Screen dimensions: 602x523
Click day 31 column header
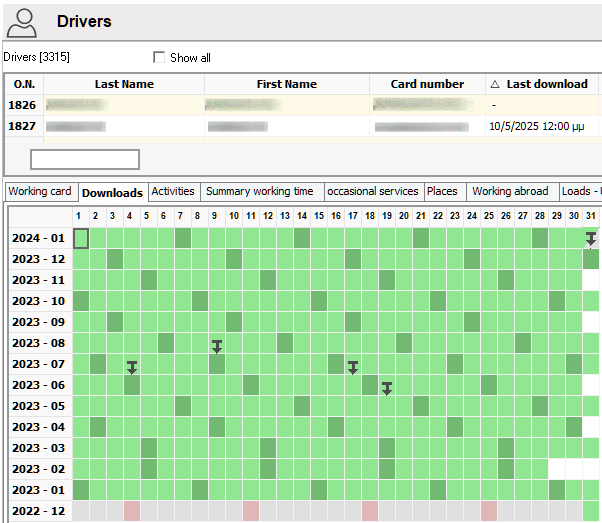tap(591, 216)
